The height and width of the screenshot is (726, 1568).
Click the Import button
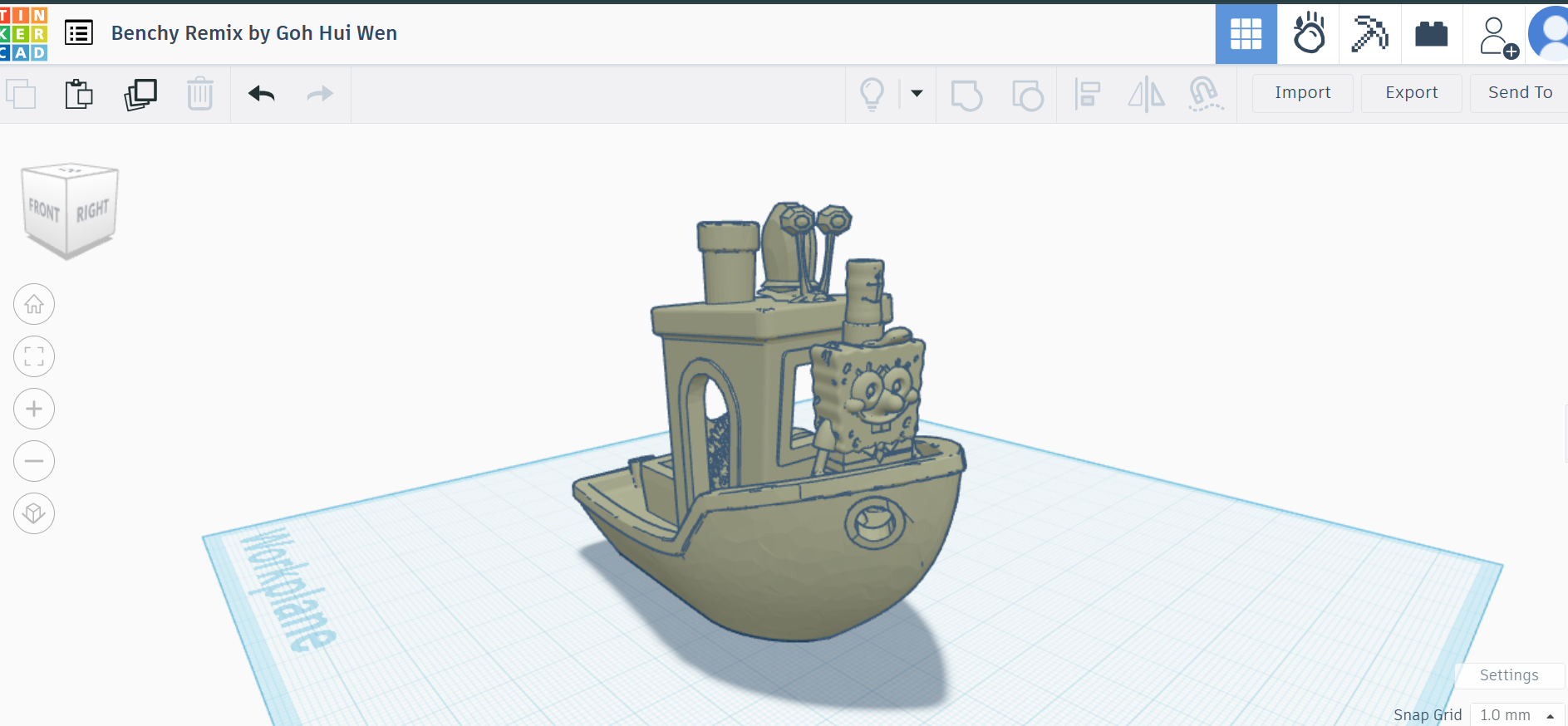tap(1302, 93)
